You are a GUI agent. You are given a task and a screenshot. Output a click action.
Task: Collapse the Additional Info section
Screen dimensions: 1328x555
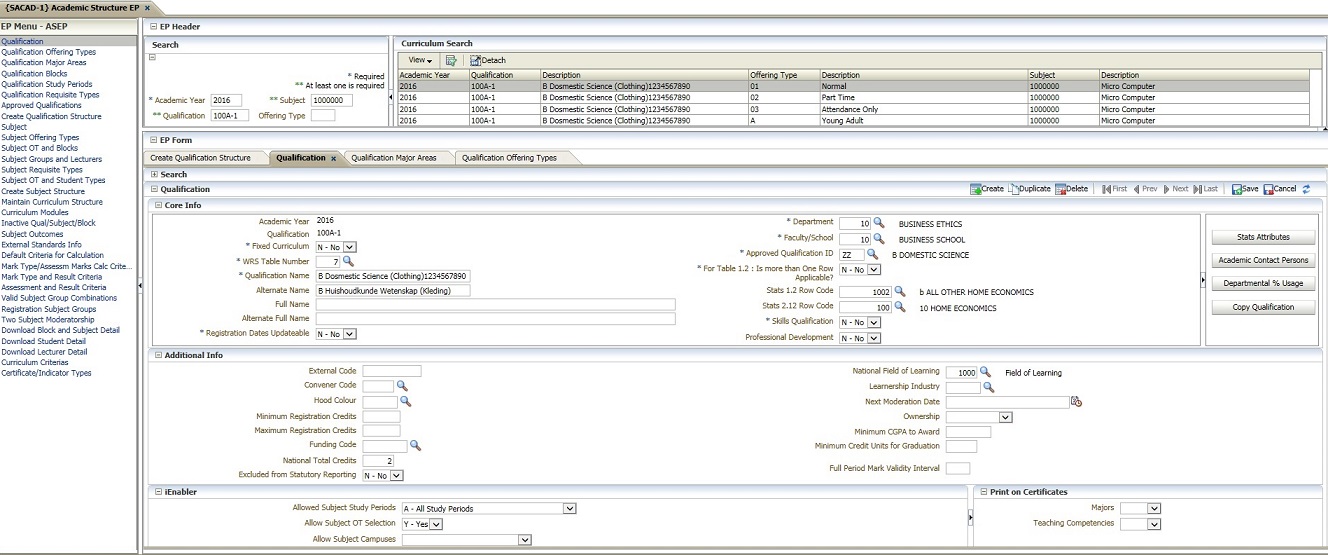[157, 355]
